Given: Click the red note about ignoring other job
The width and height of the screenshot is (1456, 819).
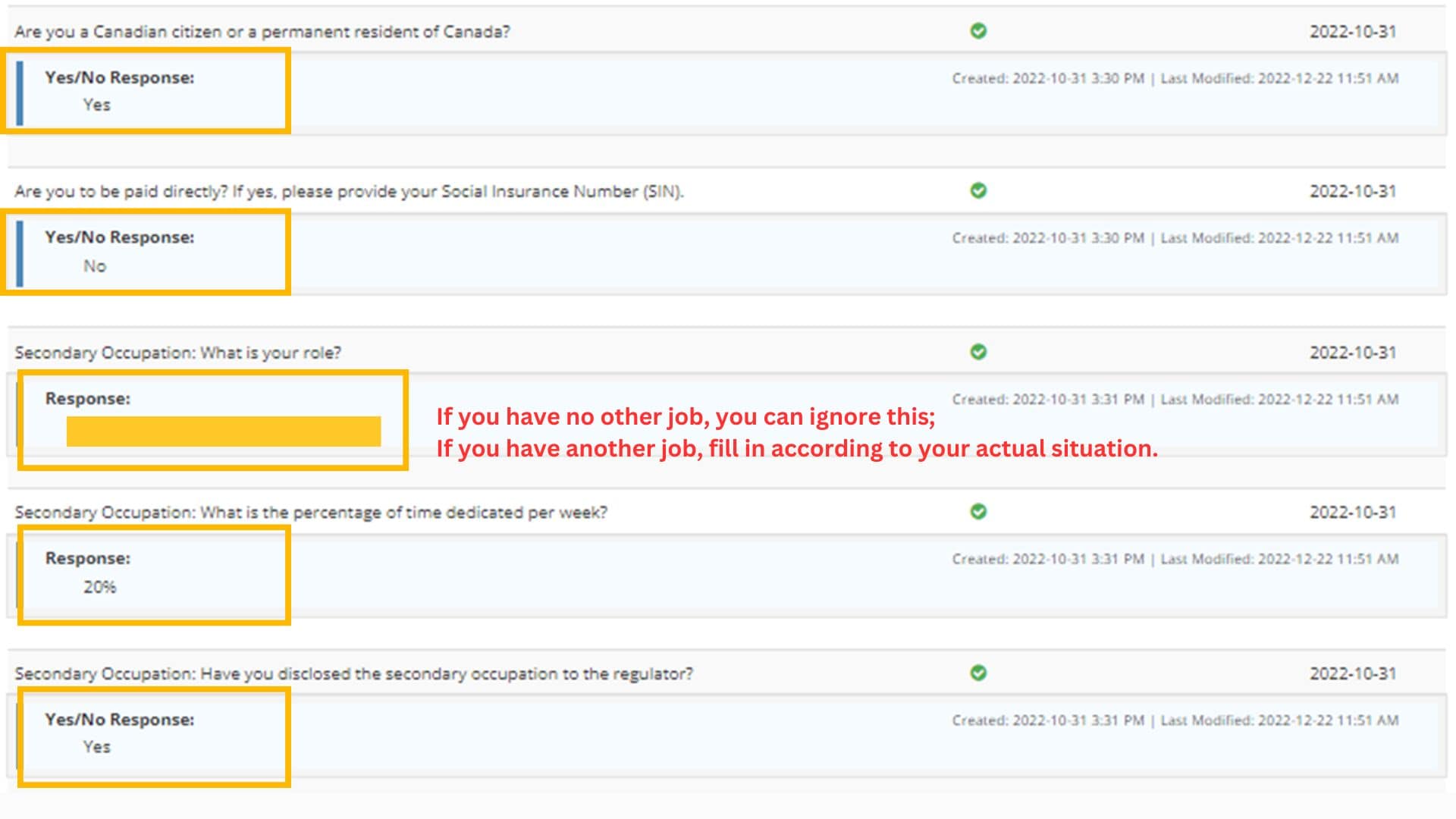Looking at the screenshot, I should 686,416.
